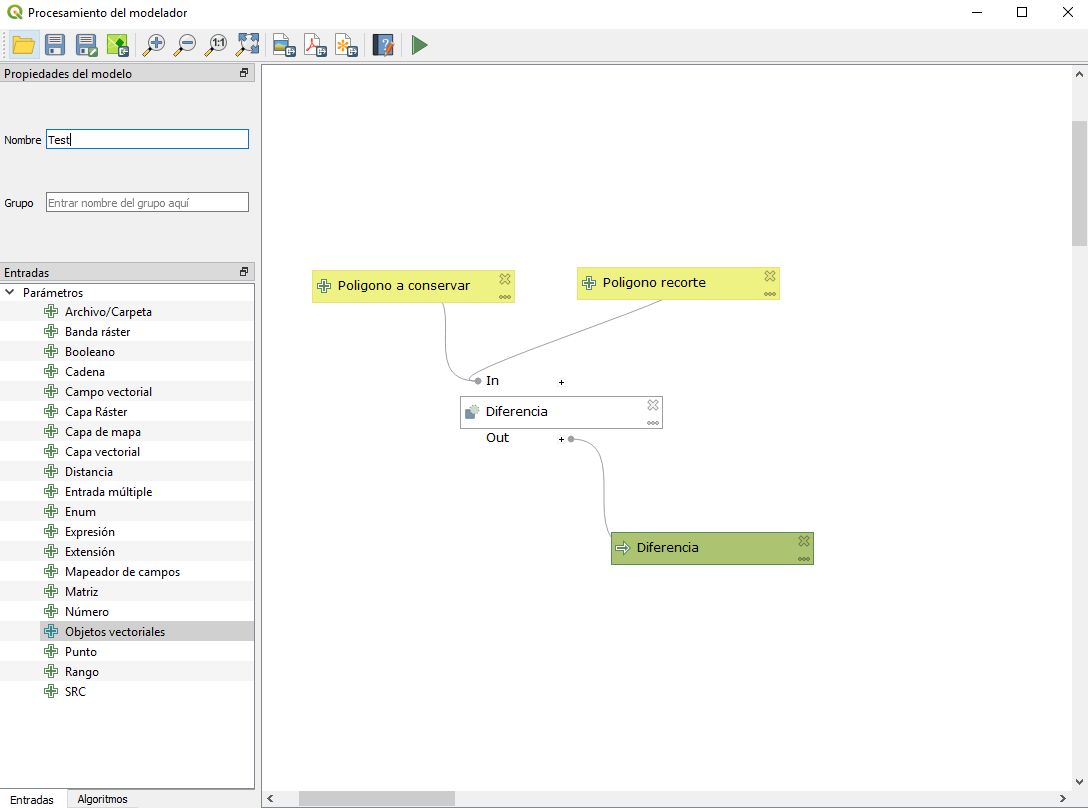Export model as SVG icon
This screenshot has height=808, width=1088.
(346, 45)
